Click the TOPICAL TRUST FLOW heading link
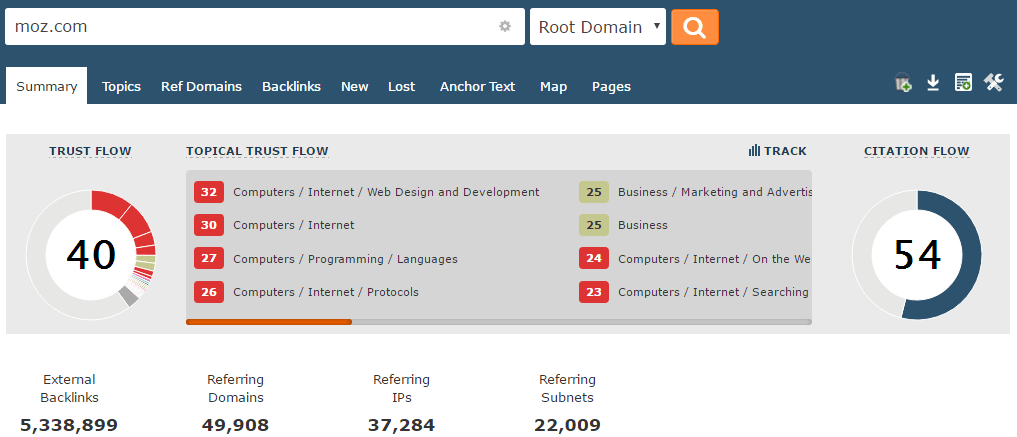This screenshot has height=437, width=1017. pos(257,151)
